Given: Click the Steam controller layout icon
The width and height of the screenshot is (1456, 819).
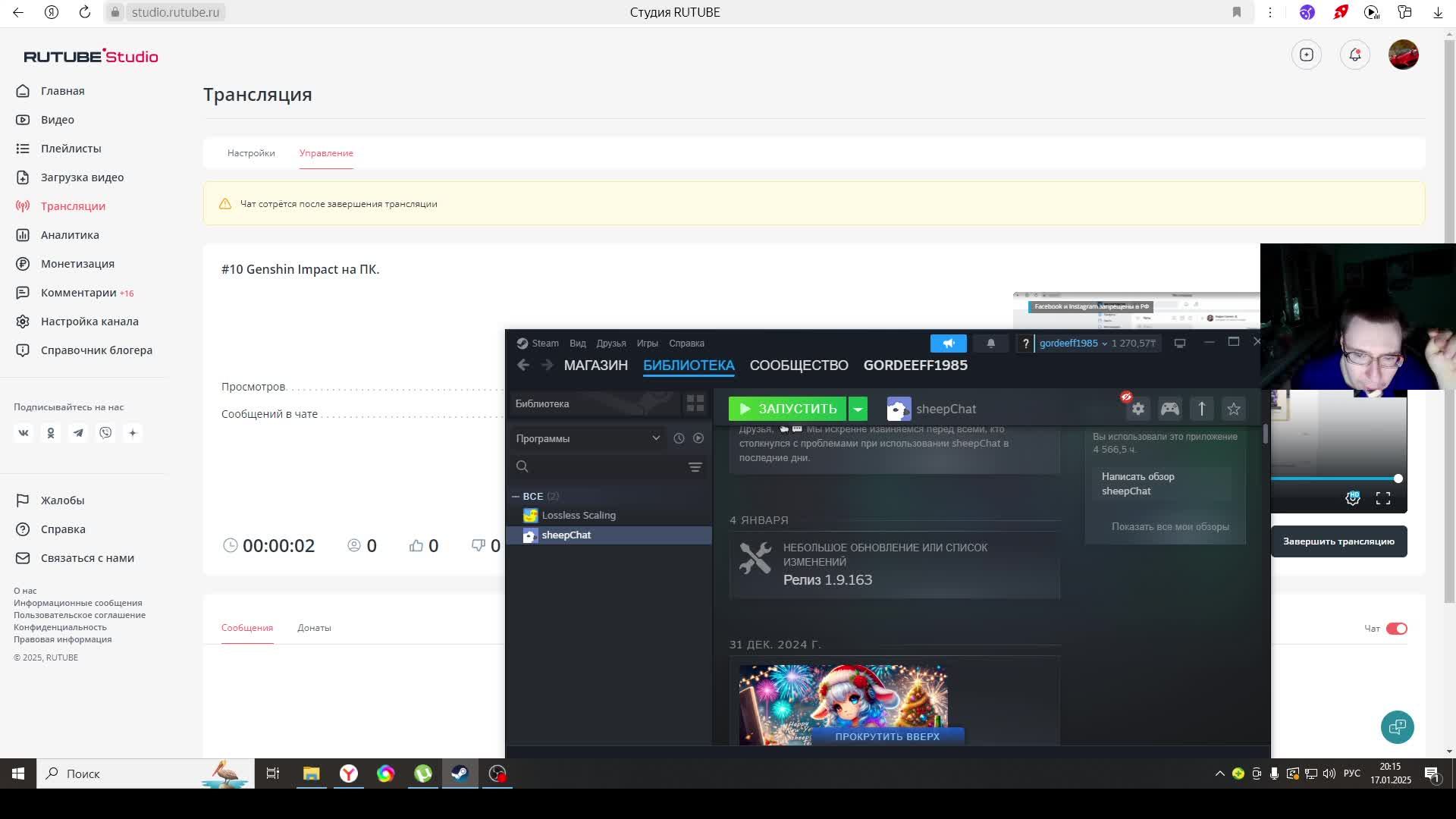Looking at the screenshot, I should pos(1170,409).
